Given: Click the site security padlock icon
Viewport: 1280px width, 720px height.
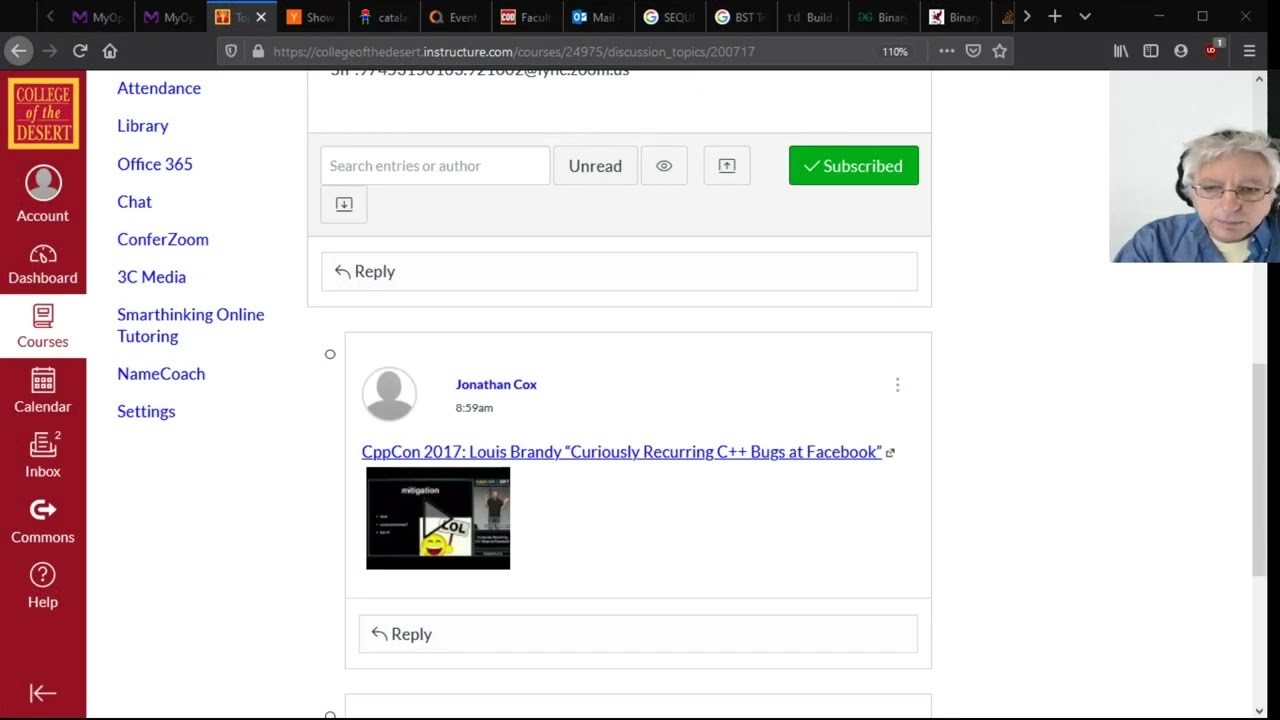Looking at the screenshot, I should (x=258, y=51).
